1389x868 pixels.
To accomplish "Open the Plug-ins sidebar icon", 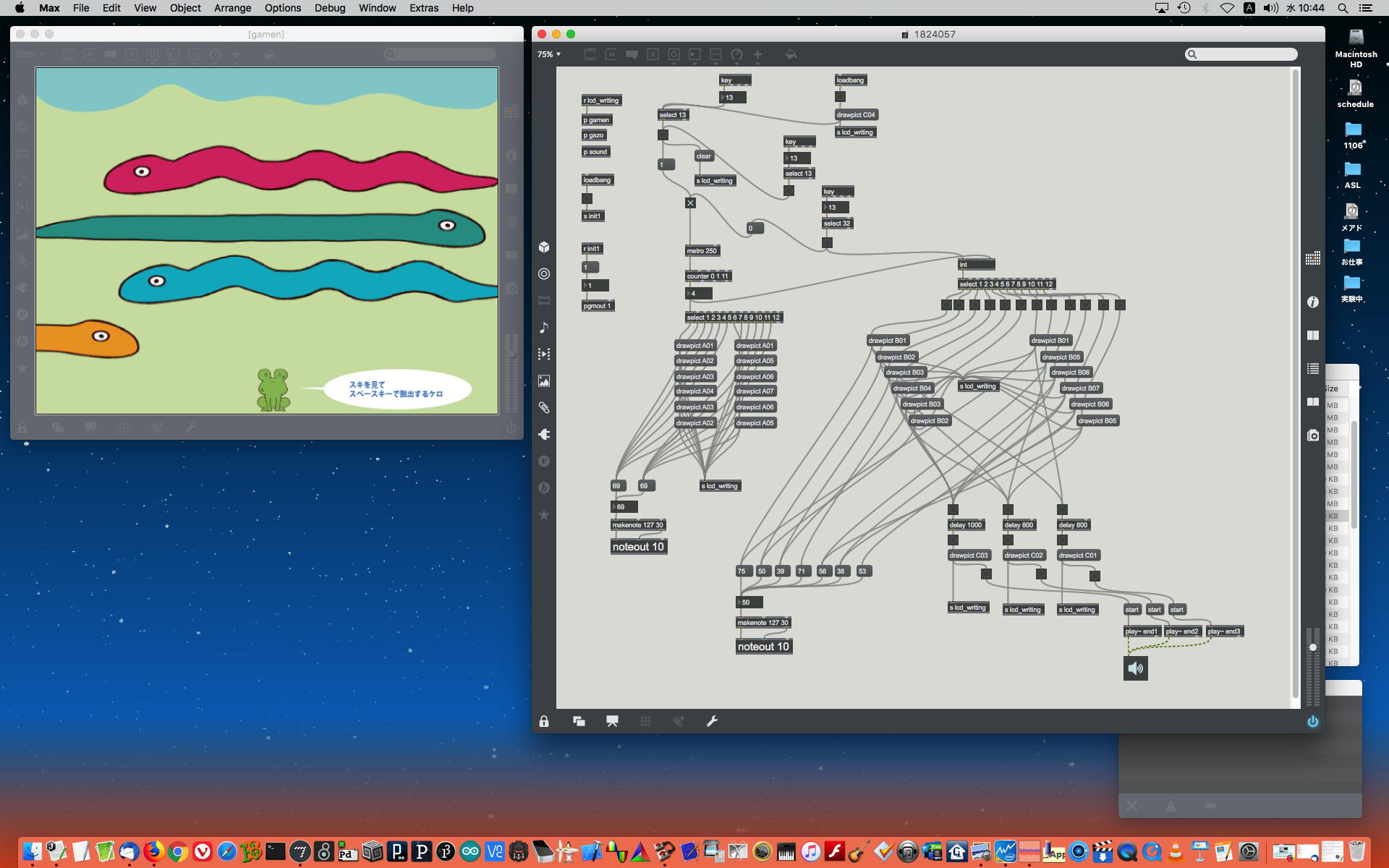I will pos(544,435).
